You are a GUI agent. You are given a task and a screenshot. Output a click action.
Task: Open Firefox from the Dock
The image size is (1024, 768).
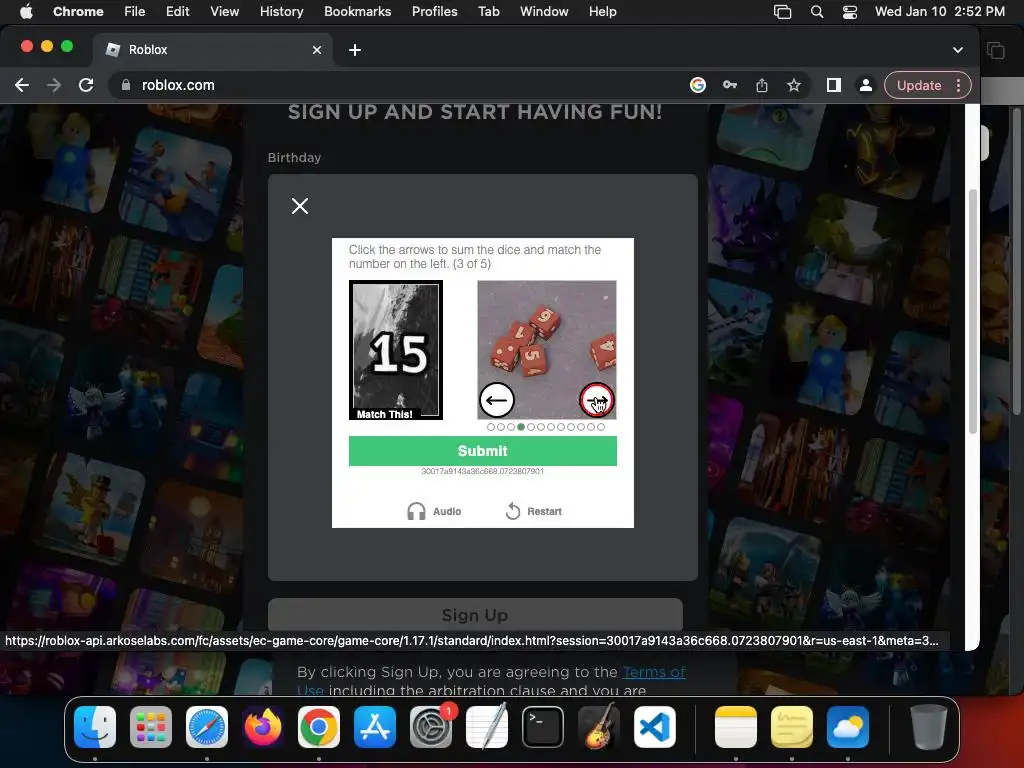[x=263, y=727]
